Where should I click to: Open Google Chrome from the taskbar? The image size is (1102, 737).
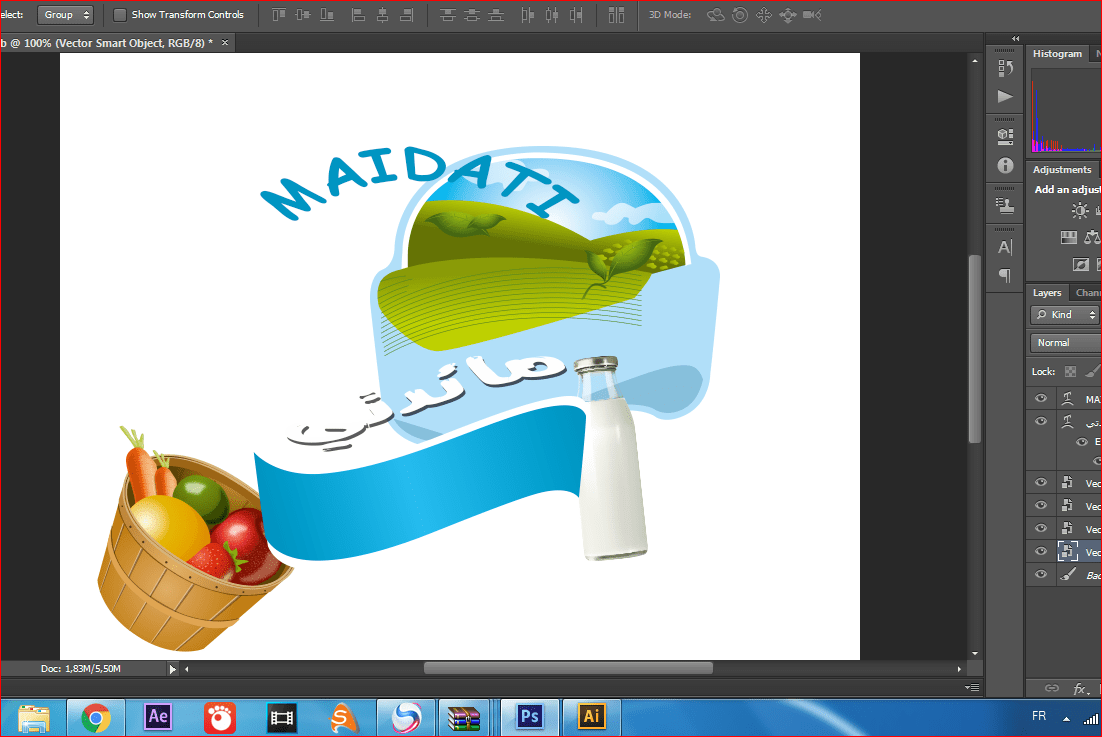96,717
